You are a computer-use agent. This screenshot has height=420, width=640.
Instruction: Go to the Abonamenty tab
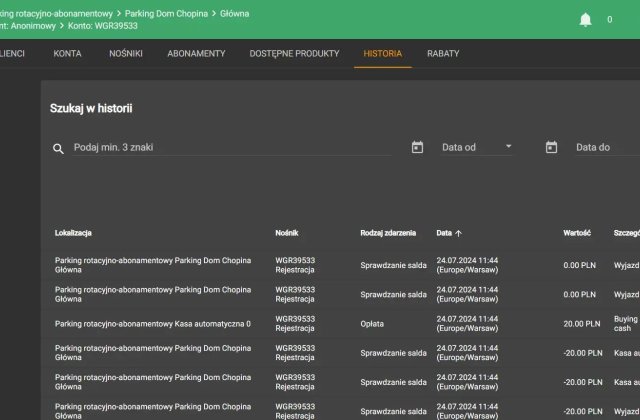[x=196, y=53]
